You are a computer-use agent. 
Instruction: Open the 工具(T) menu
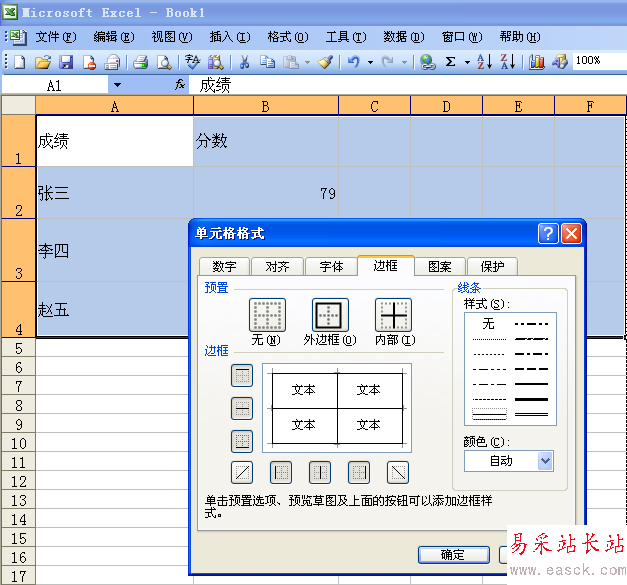tap(346, 37)
